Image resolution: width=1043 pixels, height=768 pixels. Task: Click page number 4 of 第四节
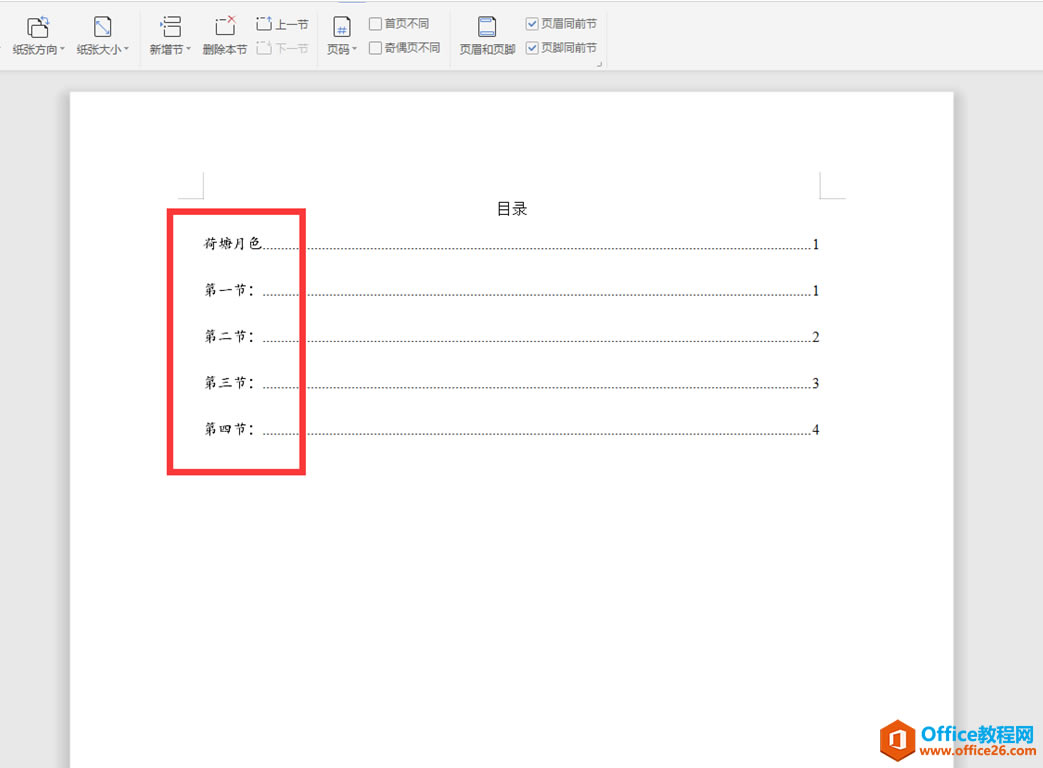click(816, 430)
